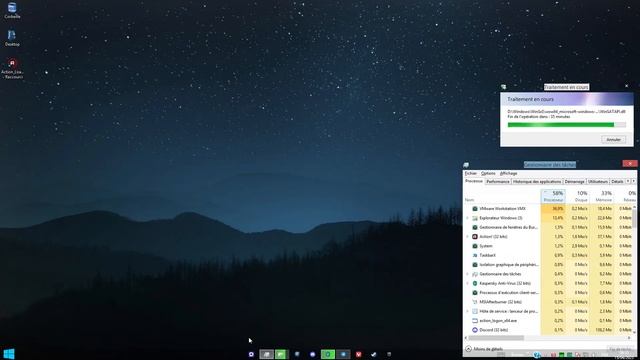Open the Affichage menu

pyautogui.click(x=509, y=173)
